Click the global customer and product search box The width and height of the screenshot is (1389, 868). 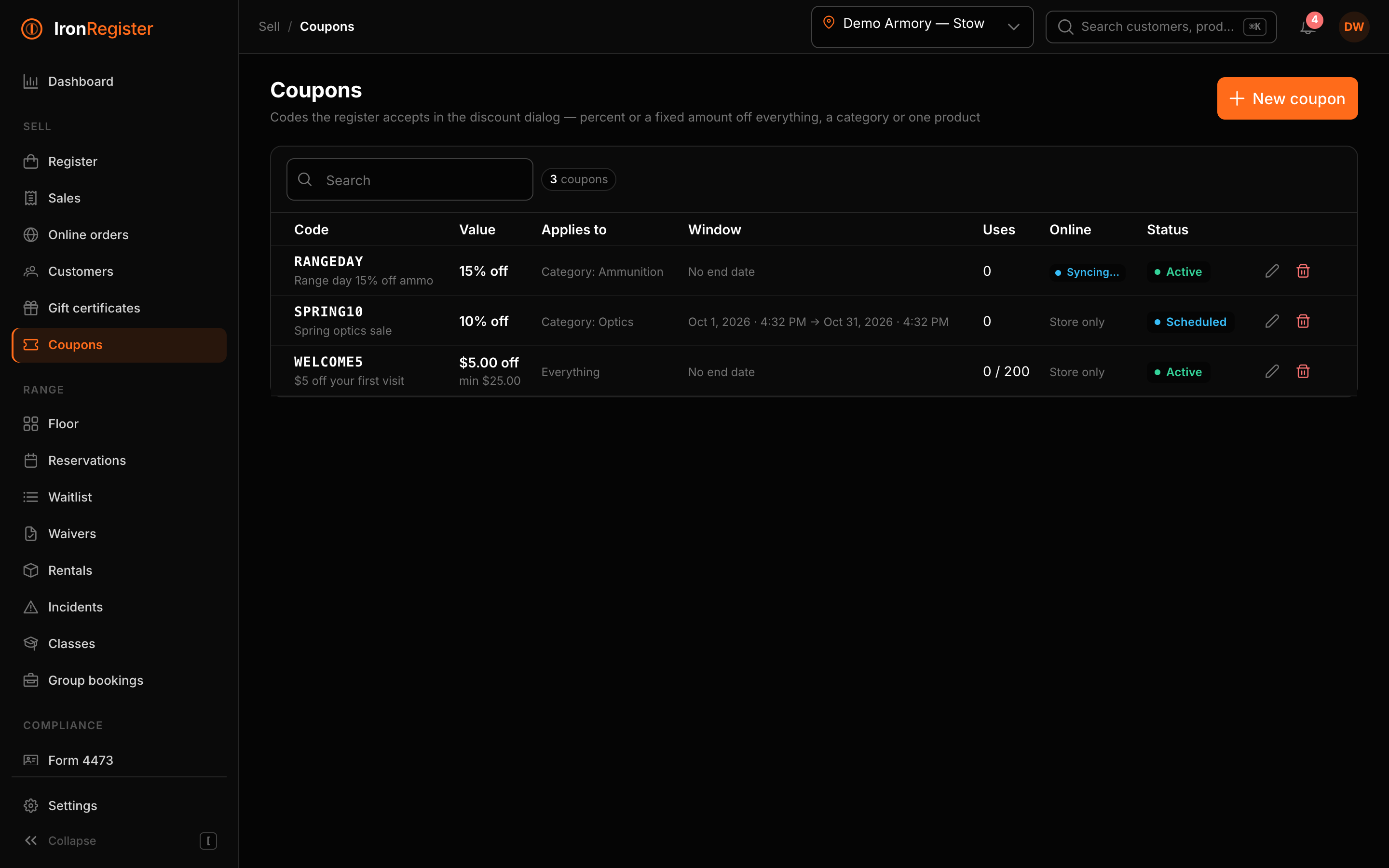click(1160, 27)
